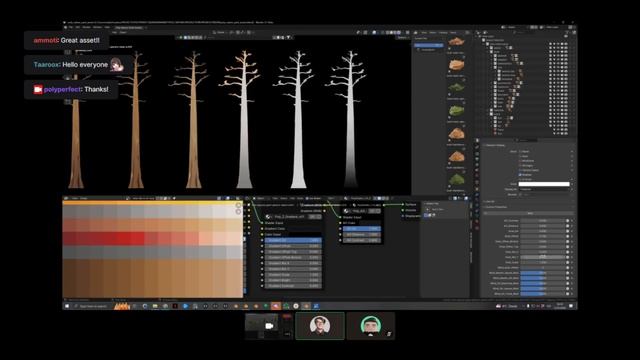Select the participant thumbnail showing a face
640x360 pixels.
[x=320, y=326]
